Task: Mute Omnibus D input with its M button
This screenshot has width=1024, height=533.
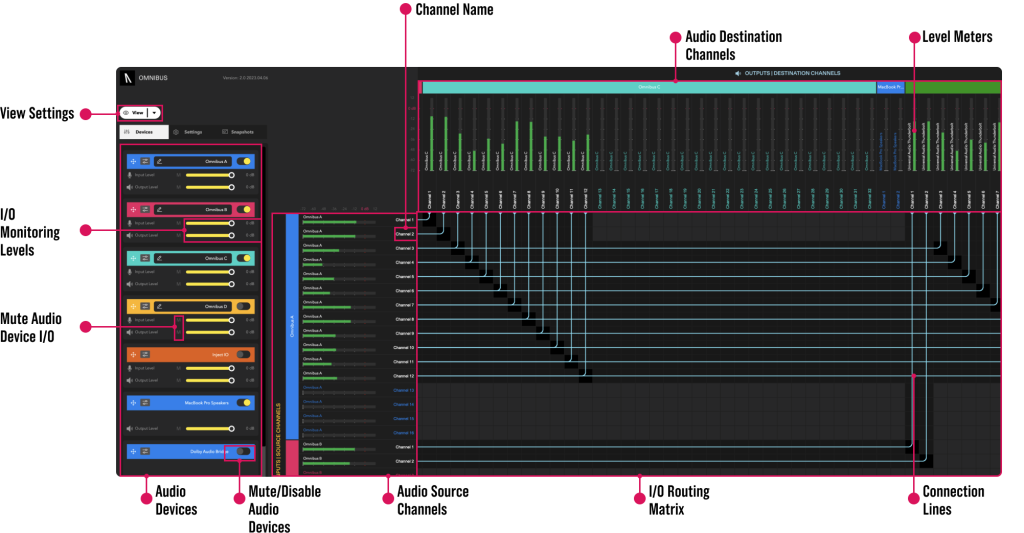Action: [x=179, y=320]
